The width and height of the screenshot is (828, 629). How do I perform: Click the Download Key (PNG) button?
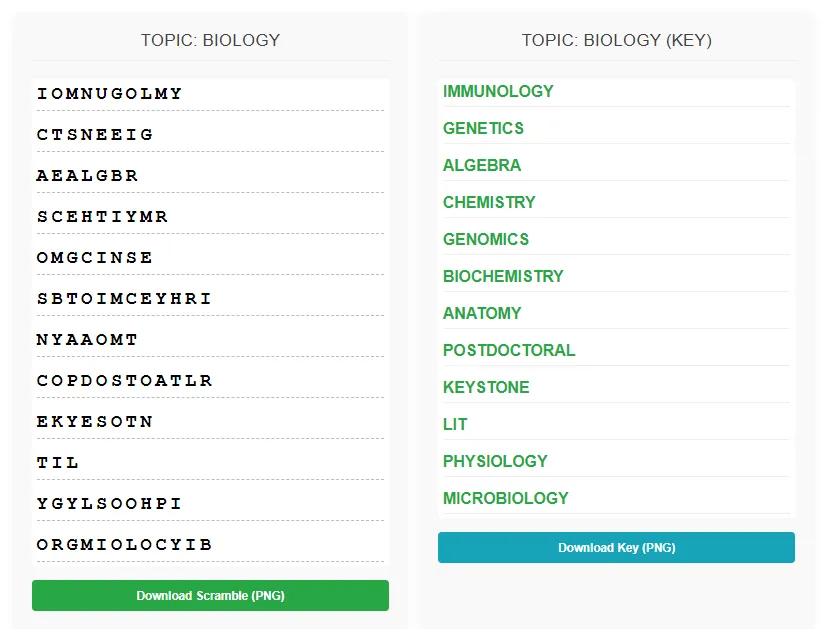point(616,547)
